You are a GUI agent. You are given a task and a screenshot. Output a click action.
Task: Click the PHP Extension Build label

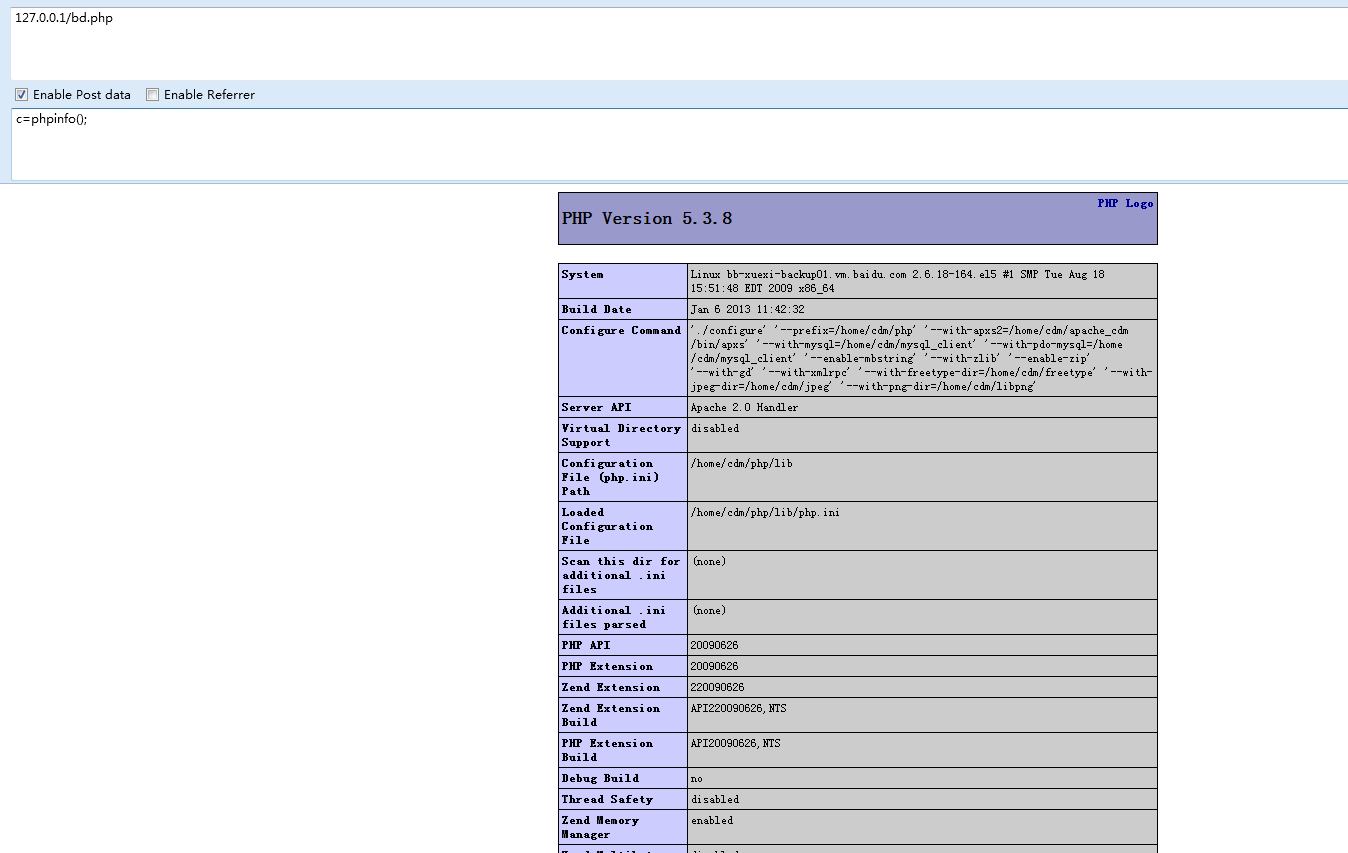pyautogui.click(x=607, y=750)
